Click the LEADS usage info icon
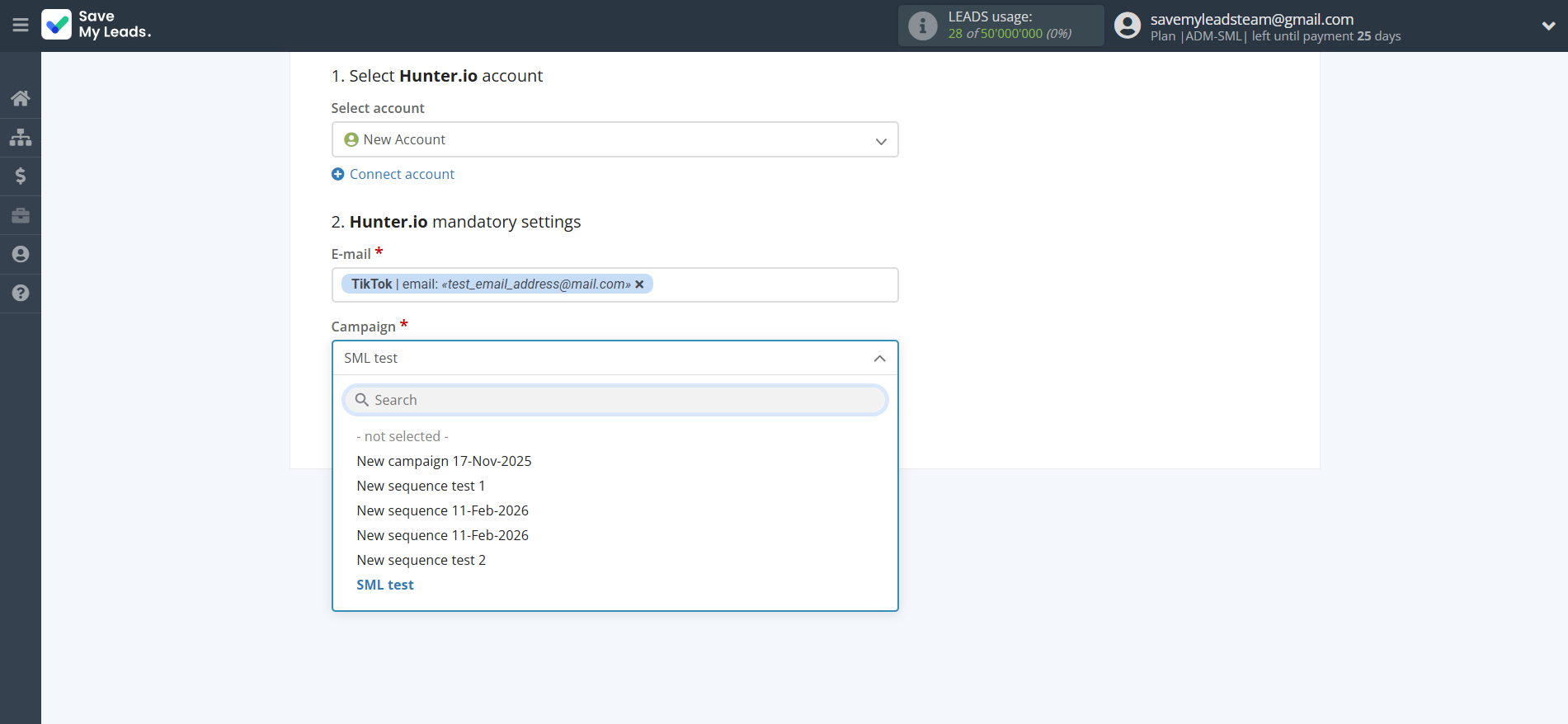This screenshot has height=724, width=1568. pyautogui.click(x=922, y=26)
